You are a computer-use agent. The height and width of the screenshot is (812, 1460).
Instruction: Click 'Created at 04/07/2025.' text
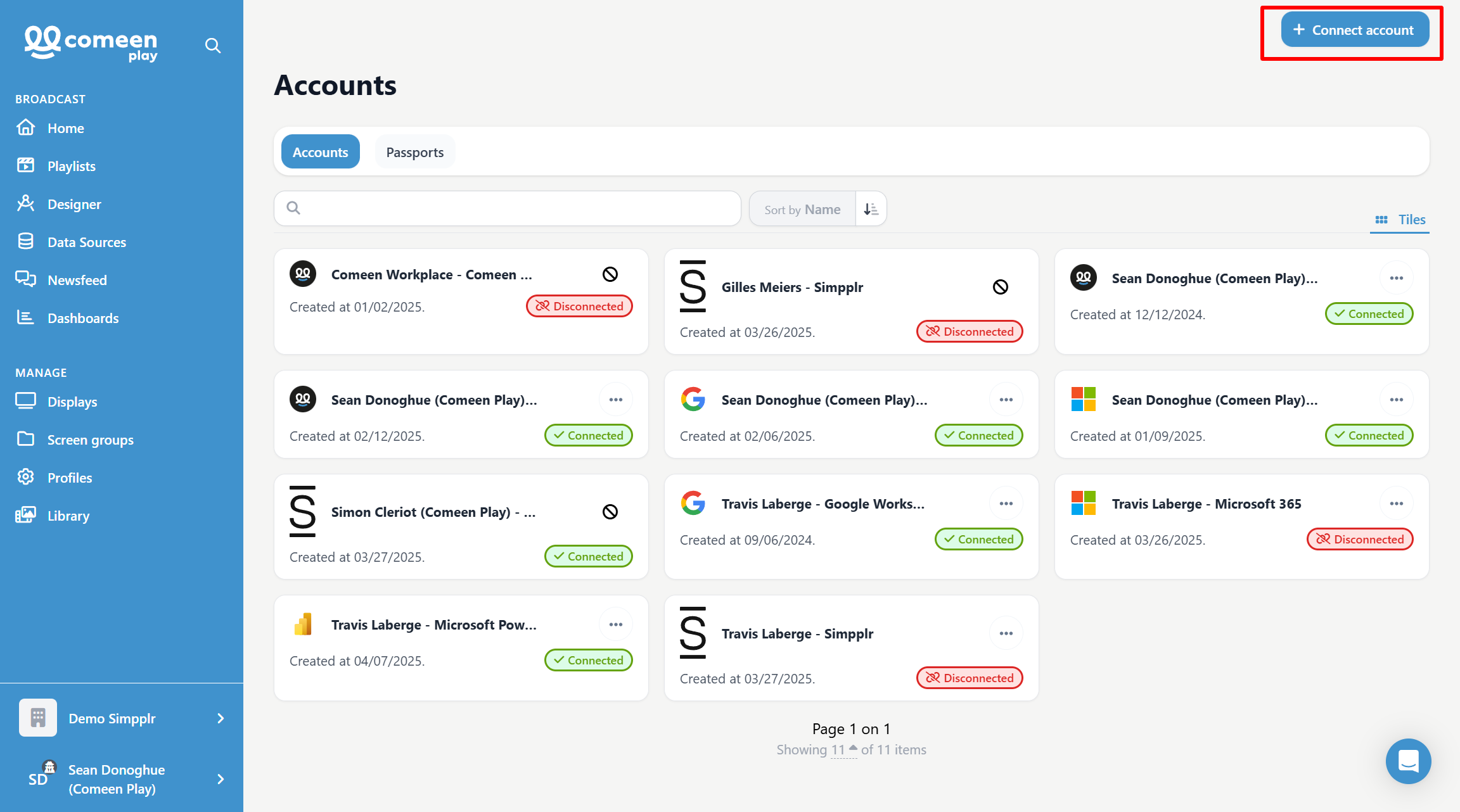coord(357,661)
